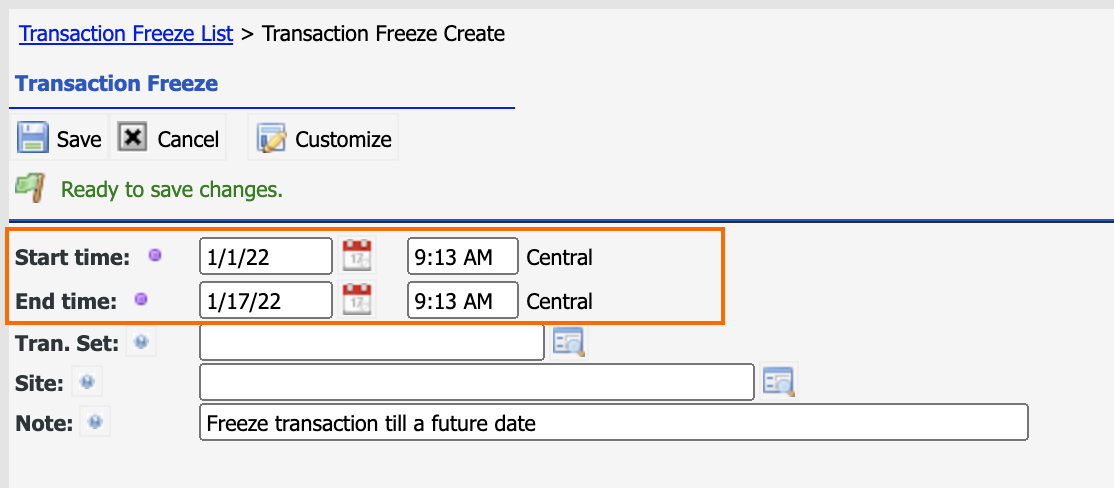Click the purple dot next to Start time
The image size is (1114, 488).
(x=155, y=256)
